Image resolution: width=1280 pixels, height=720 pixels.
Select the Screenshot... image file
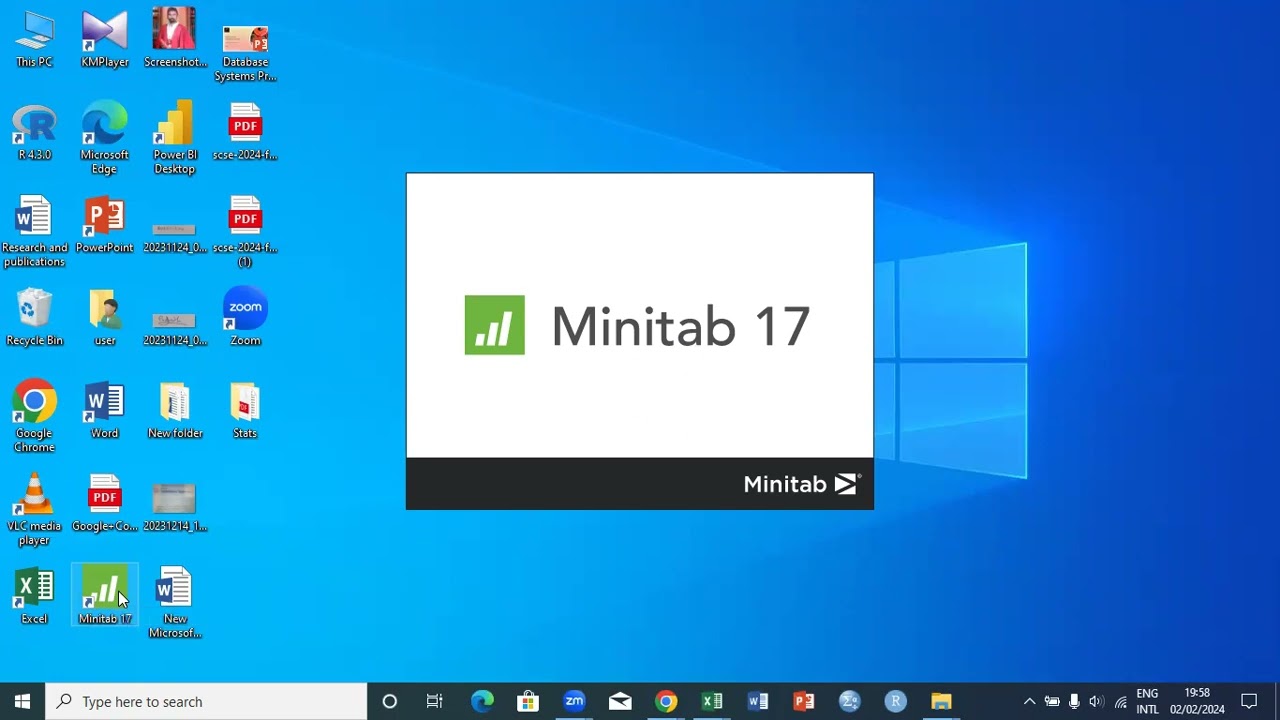coord(175,39)
